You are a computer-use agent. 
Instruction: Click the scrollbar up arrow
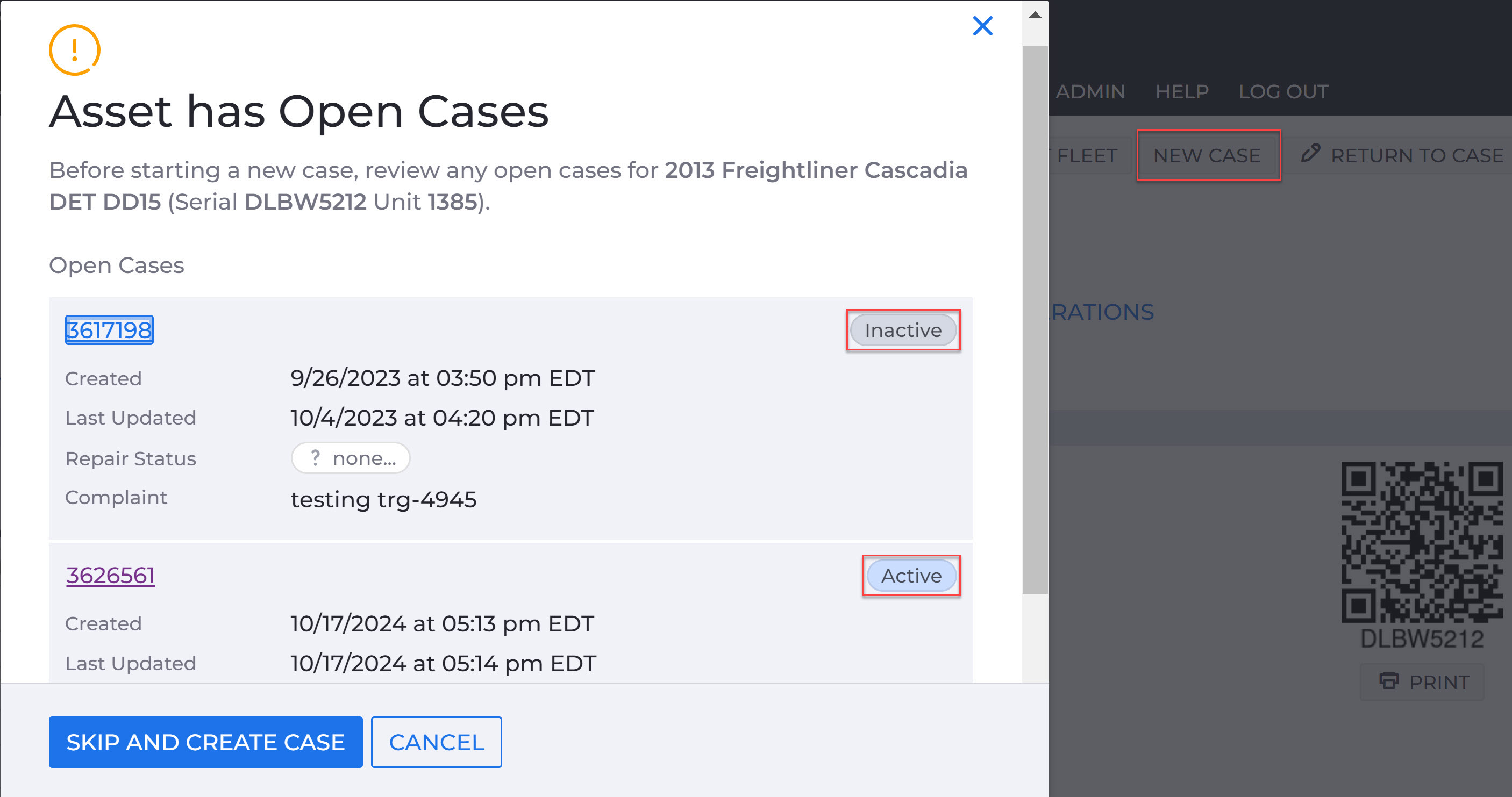point(1035,15)
